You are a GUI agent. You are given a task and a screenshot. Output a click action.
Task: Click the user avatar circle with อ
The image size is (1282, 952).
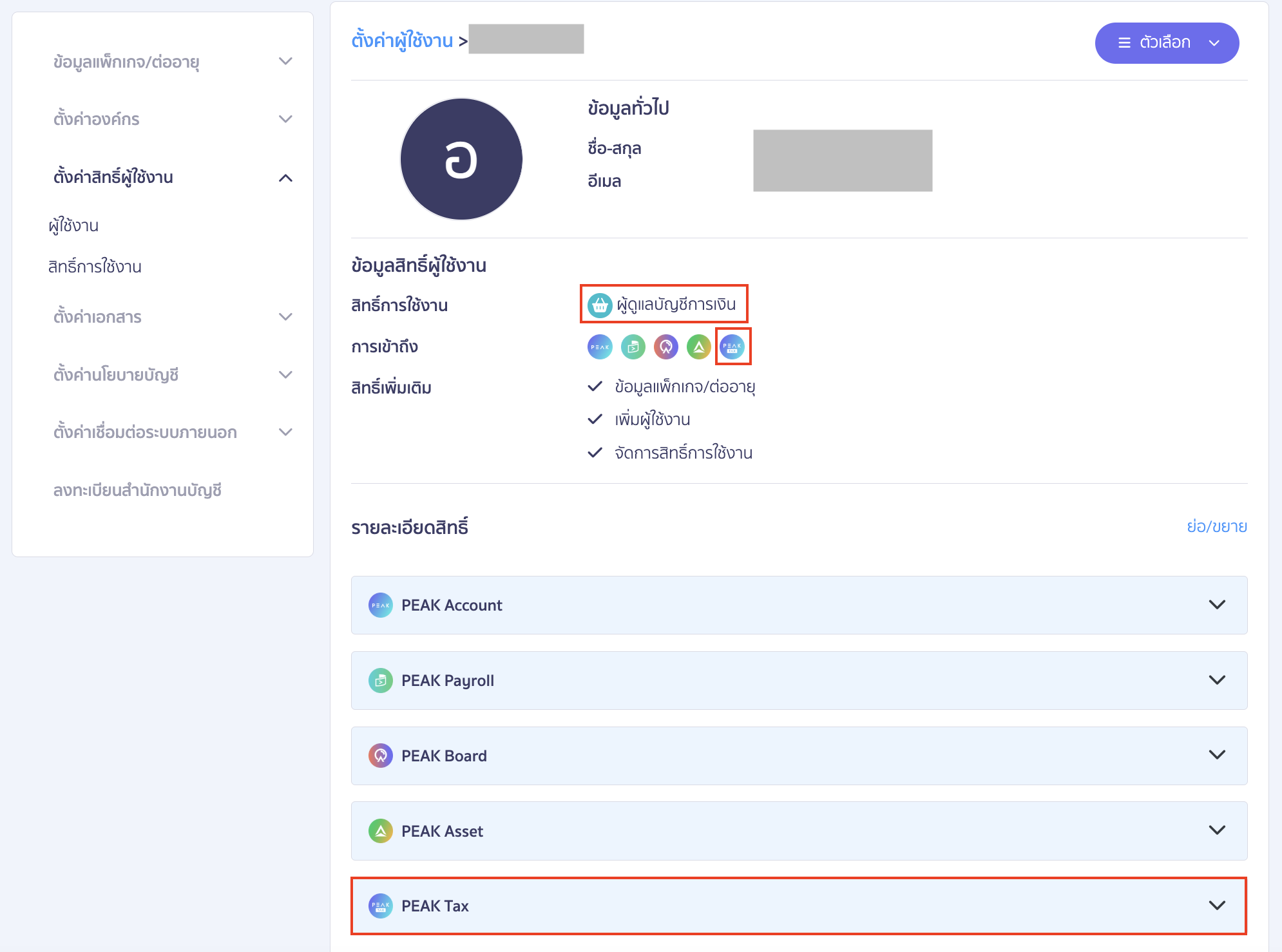(461, 159)
